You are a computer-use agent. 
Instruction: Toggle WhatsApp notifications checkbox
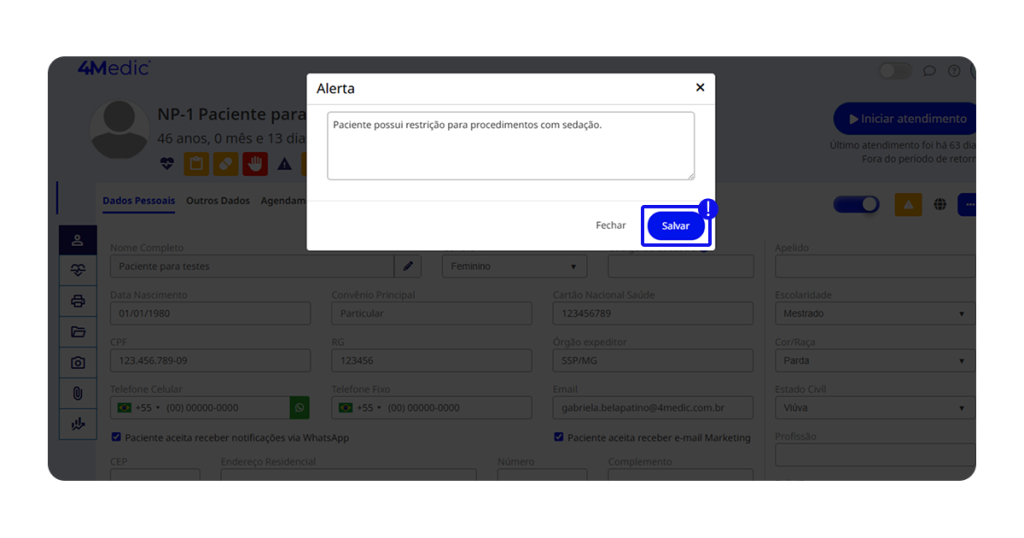(x=116, y=437)
